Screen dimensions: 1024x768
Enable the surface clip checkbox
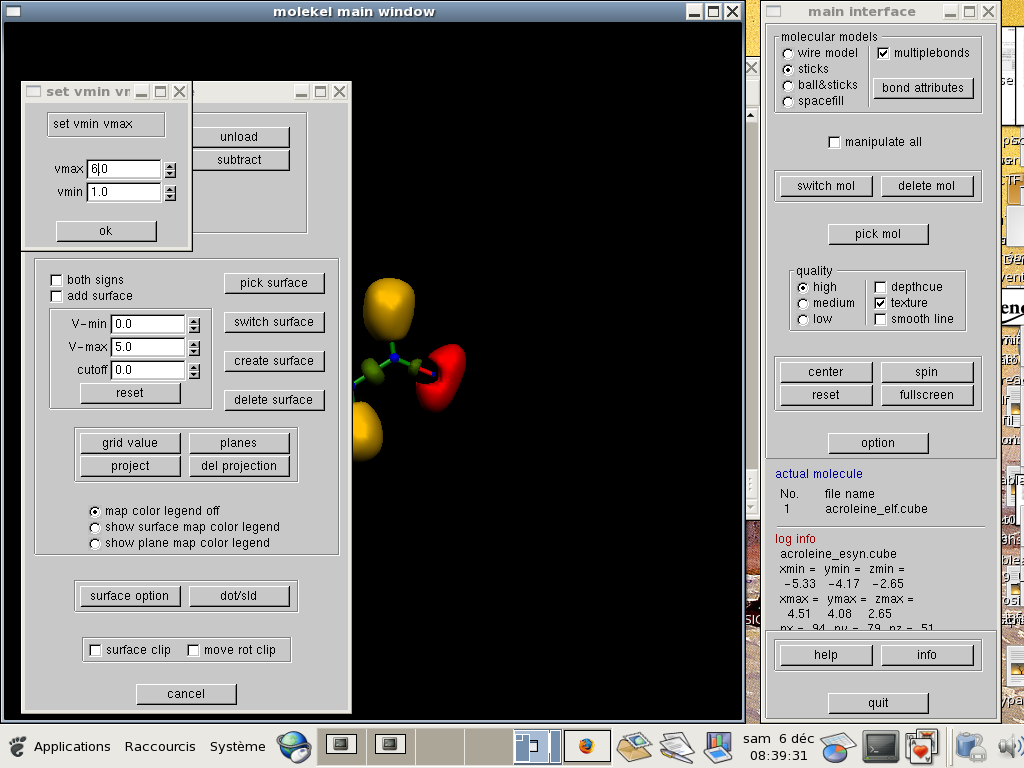pyautogui.click(x=95, y=650)
